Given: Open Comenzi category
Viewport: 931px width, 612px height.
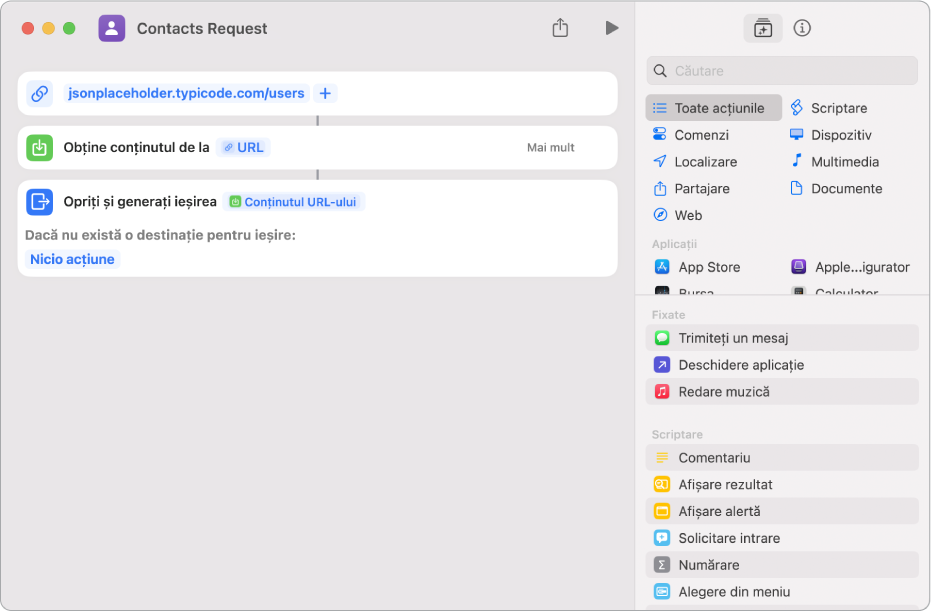Looking at the screenshot, I should click(x=691, y=135).
